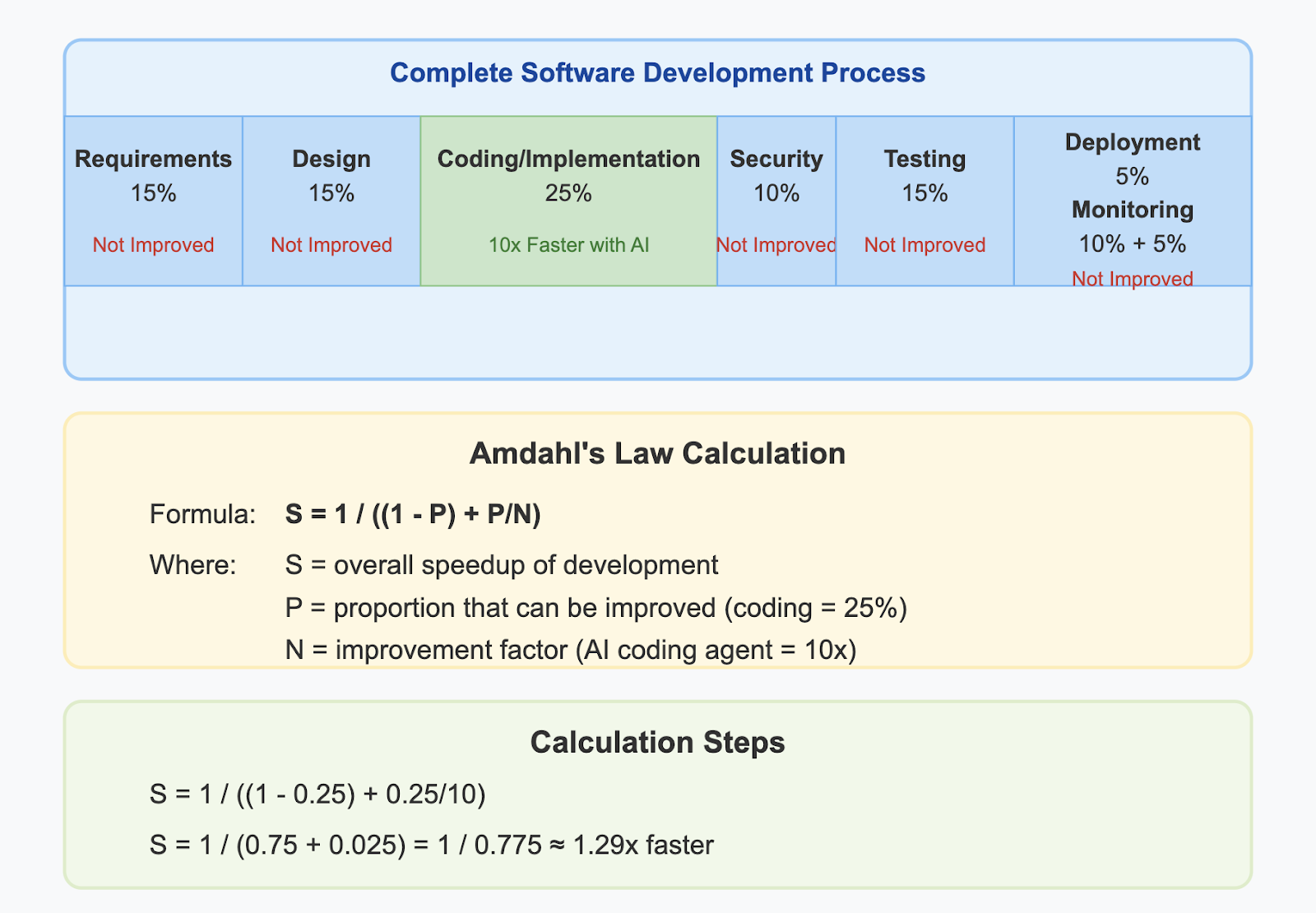The image size is (1316, 913).
Task: Click the P = proportion that can be improved line
Action: point(596,608)
